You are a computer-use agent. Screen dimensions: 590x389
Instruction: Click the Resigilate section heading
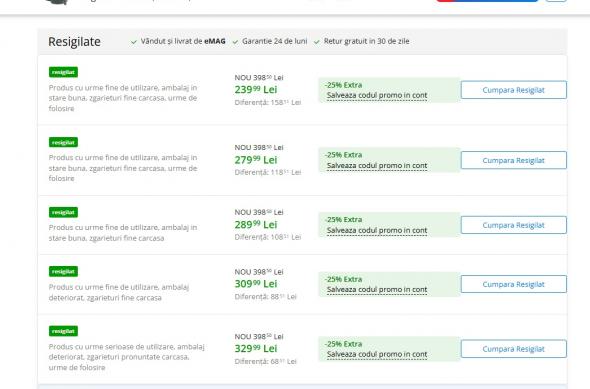(75, 42)
